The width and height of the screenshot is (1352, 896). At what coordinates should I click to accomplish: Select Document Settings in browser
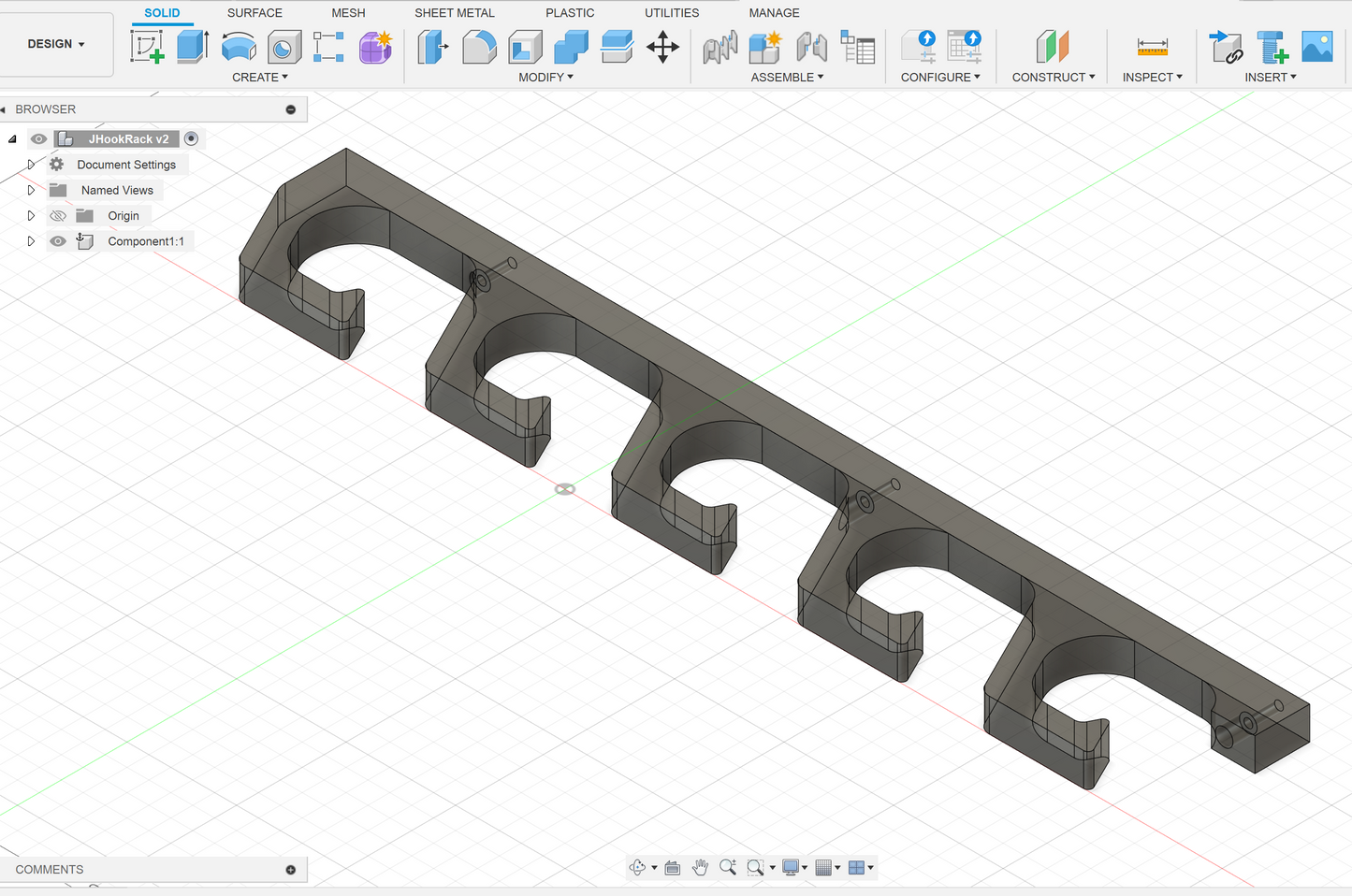coord(126,165)
